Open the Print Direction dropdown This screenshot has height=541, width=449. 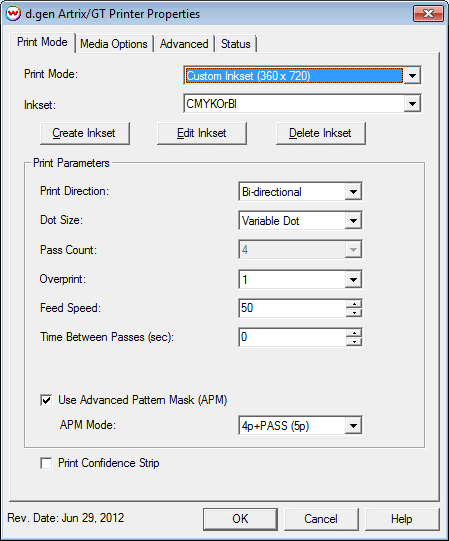(x=353, y=192)
